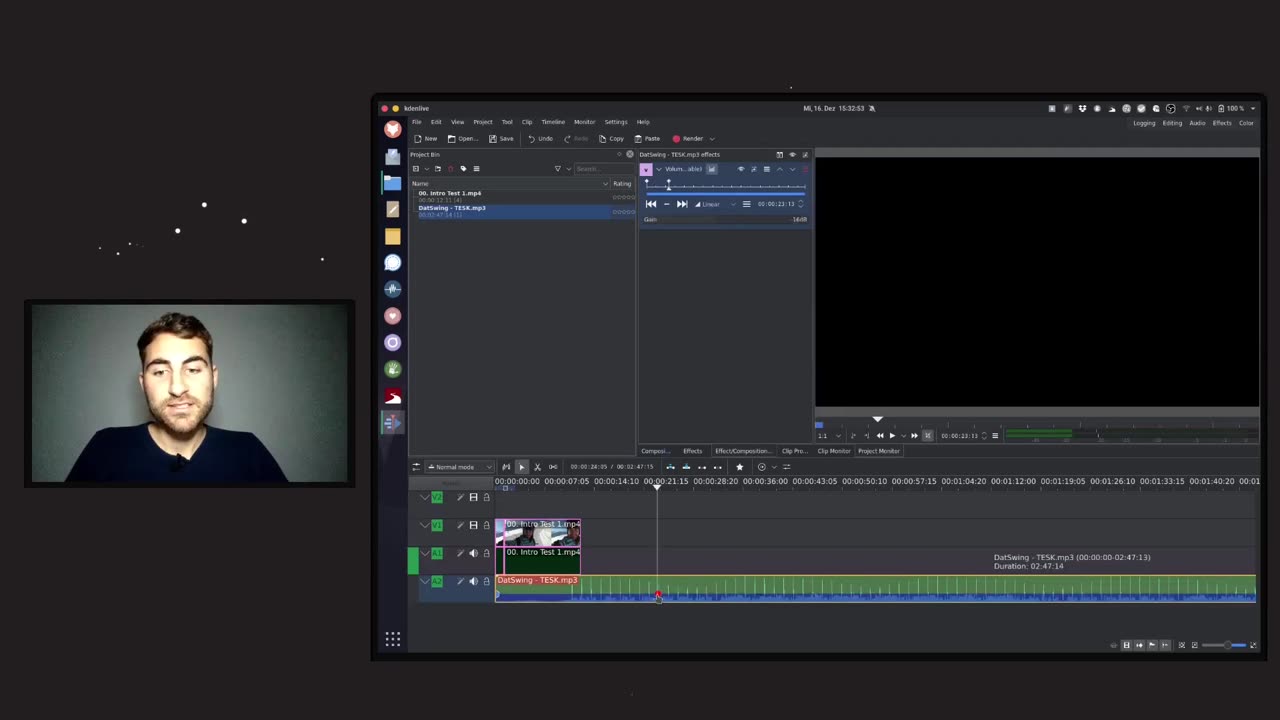This screenshot has height=720, width=1280.
Task: Select DatSwing - TESK.mp3 in the bin
Action: [522, 211]
